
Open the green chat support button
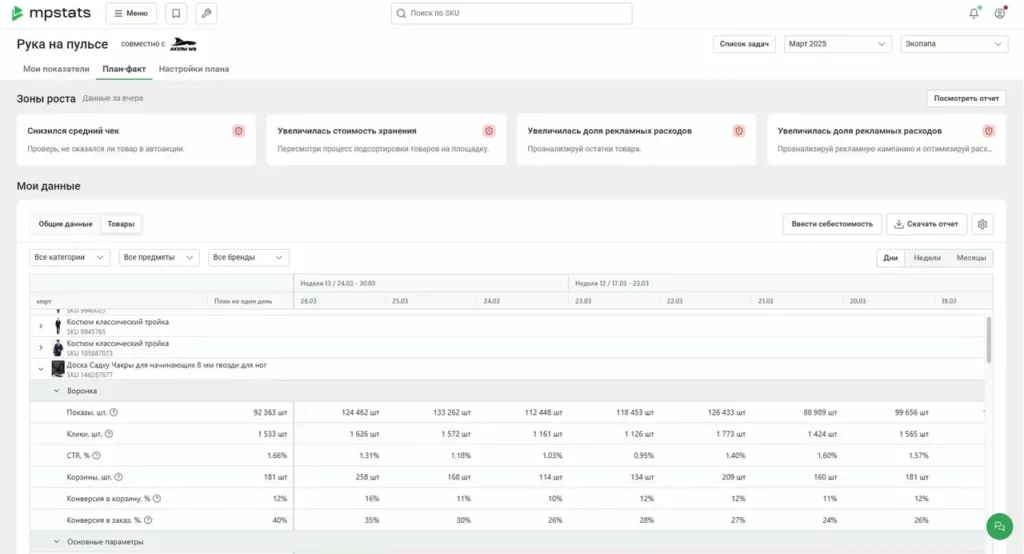[x=998, y=527]
